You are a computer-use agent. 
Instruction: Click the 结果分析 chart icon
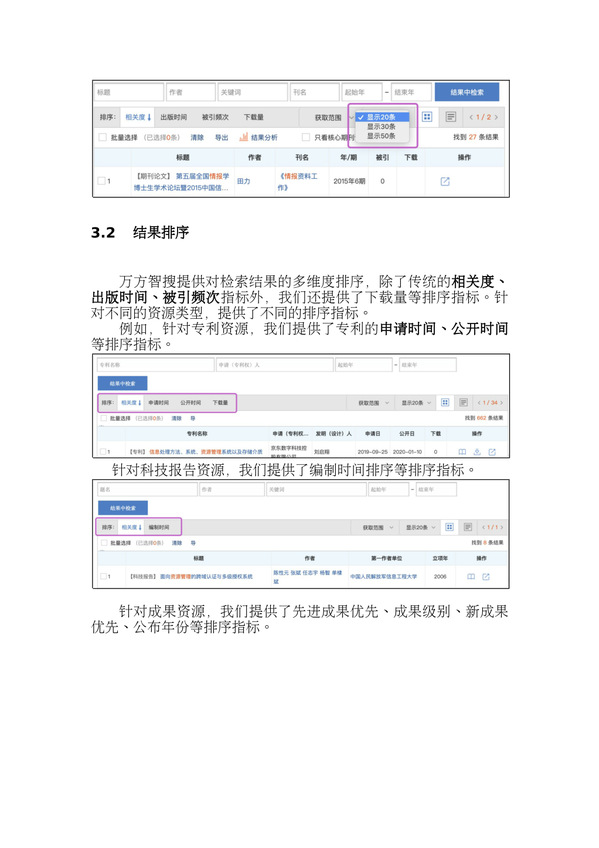243,137
